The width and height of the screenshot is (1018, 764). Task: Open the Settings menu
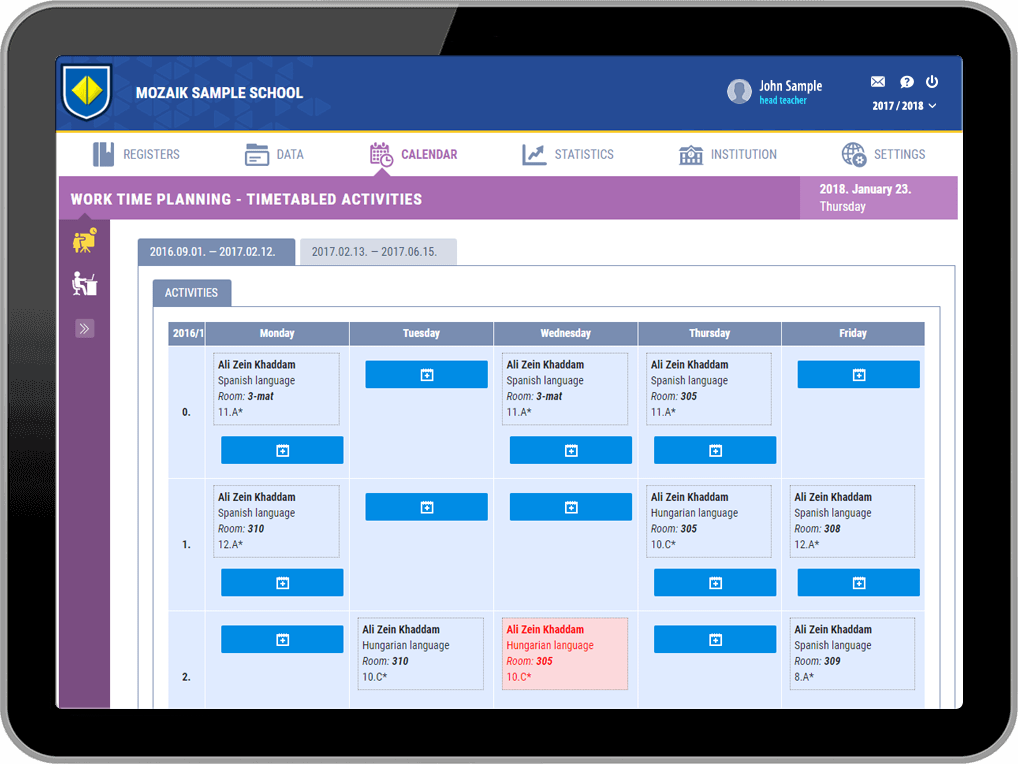point(883,155)
